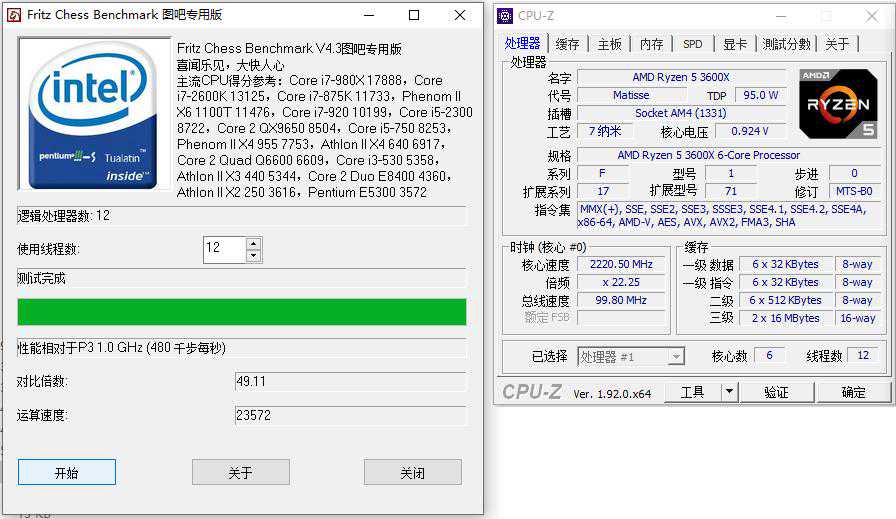
Task: Click the 关于 button in Fritz Benchmark
Action: click(x=240, y=473)
